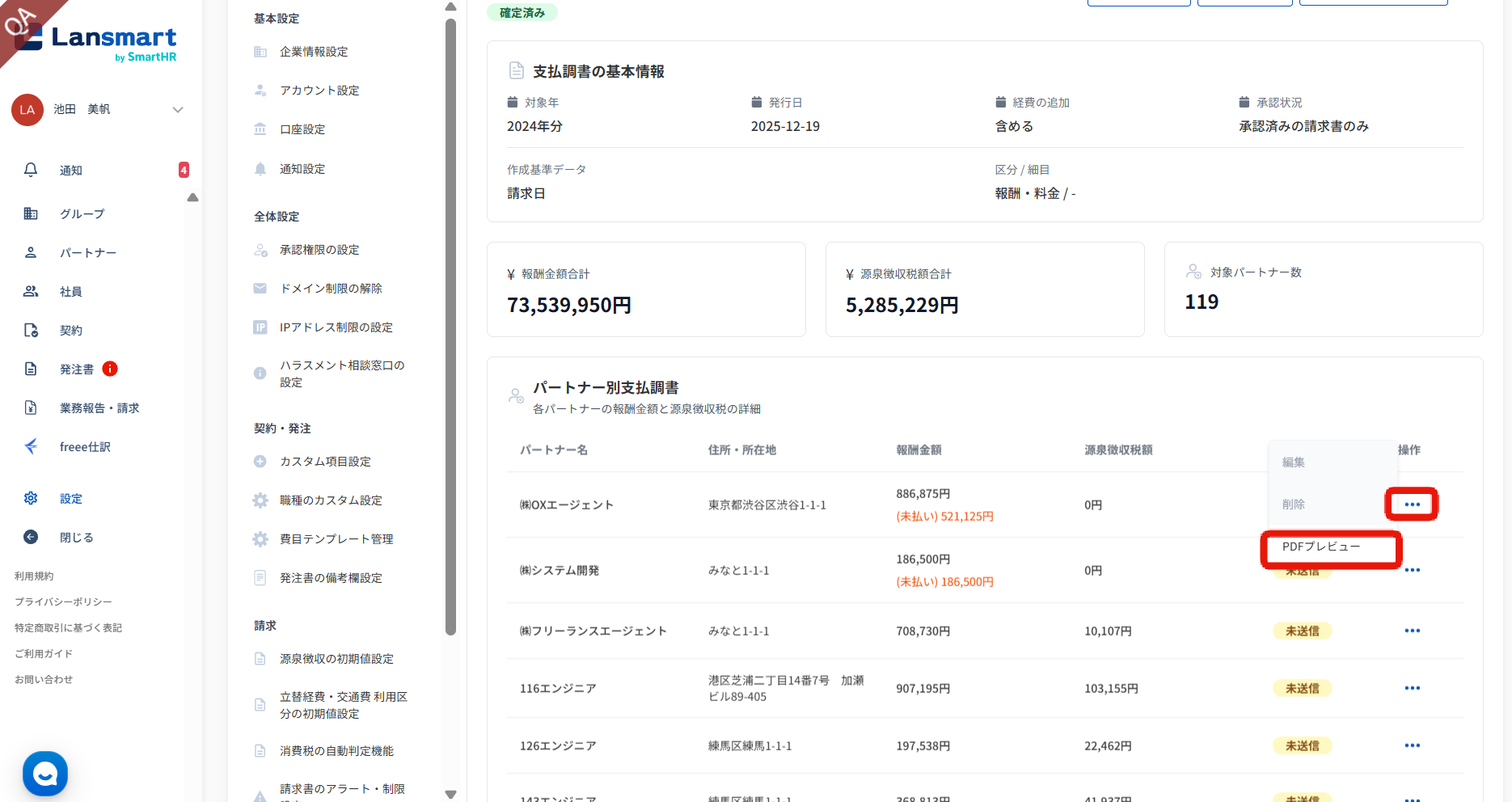Screen dimensions: 1512x802
Task: Go to パートナー via its person icon
Action: point(31,252)
